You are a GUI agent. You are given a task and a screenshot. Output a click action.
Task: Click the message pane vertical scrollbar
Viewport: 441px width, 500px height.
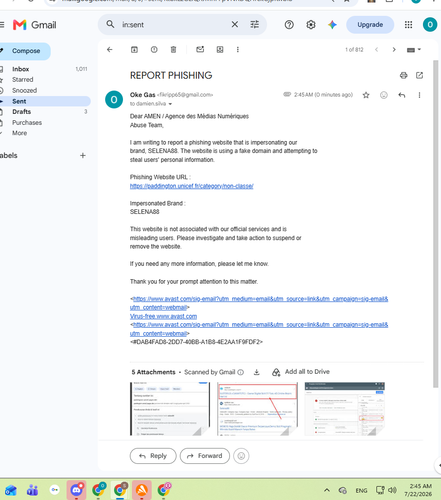click(435, 223)
